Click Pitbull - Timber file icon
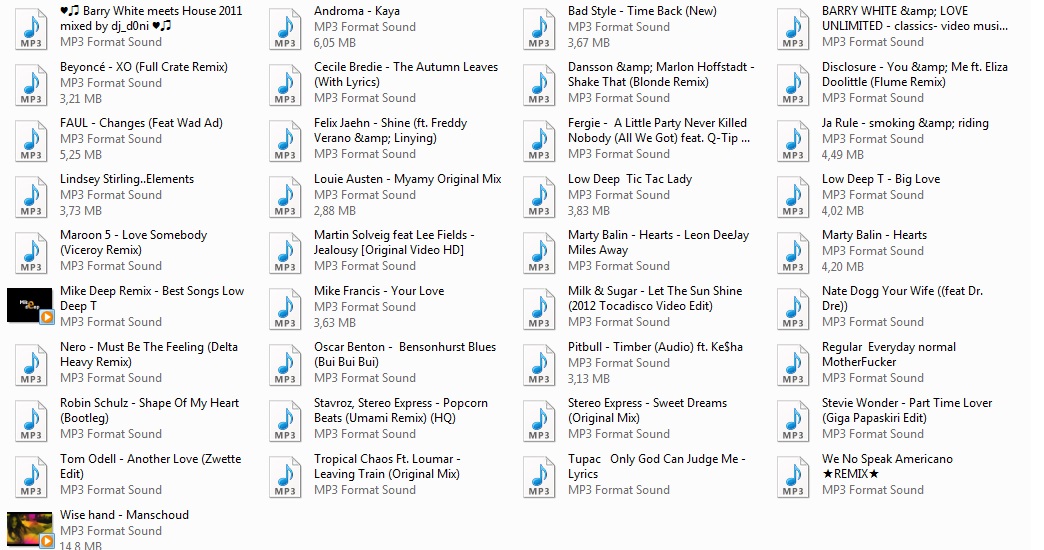This screenshot has height=550, width=1044. 539,365
